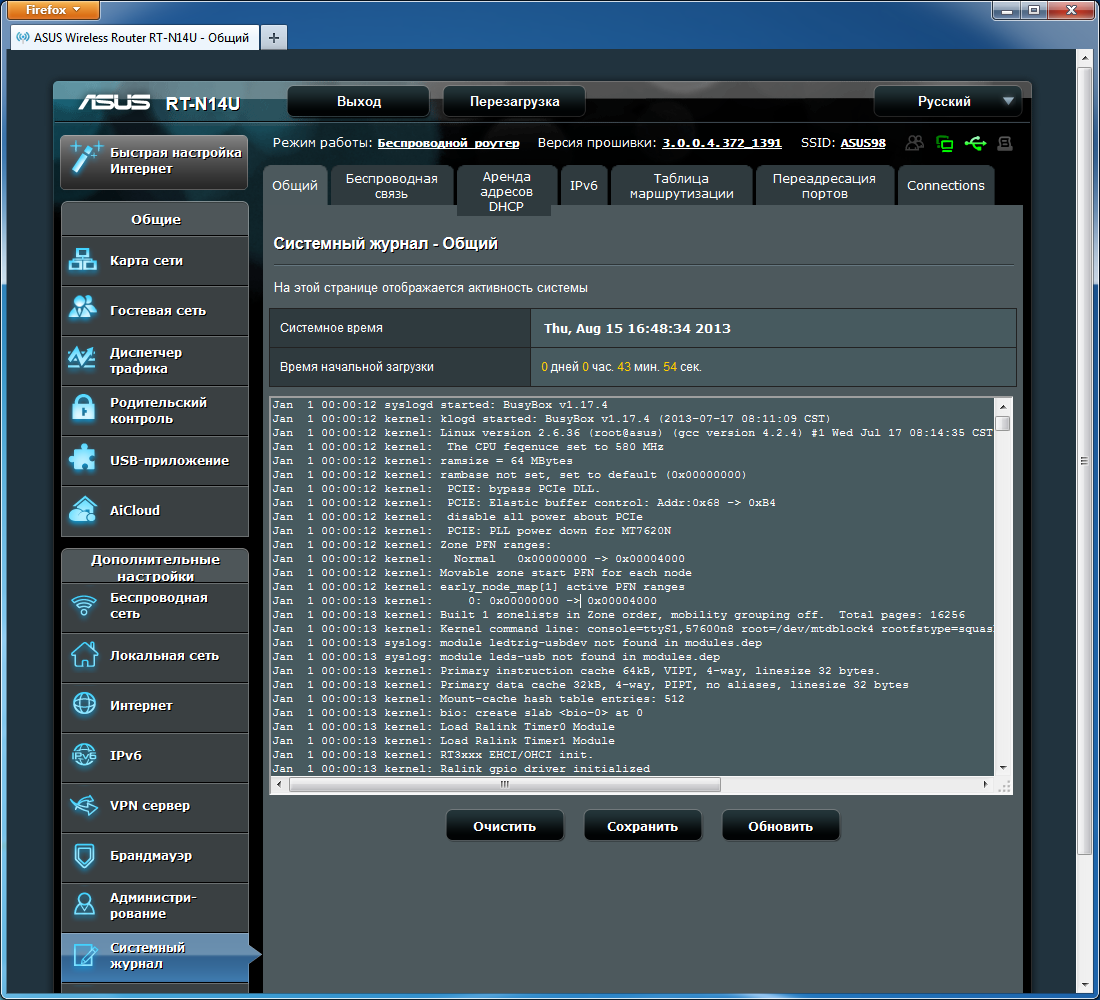Switch to the Беспроводная связь log tab

point(391,186)
